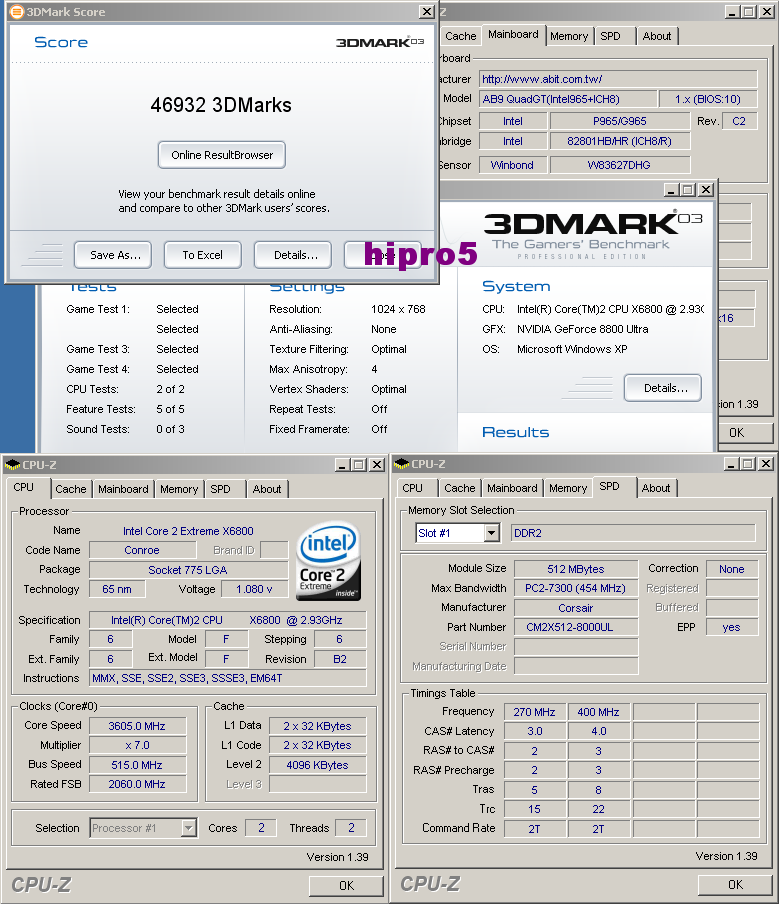Screen dimensions: 779x904
Task: Open the Processor #1 selection dropdown
Action: (189, 828)
